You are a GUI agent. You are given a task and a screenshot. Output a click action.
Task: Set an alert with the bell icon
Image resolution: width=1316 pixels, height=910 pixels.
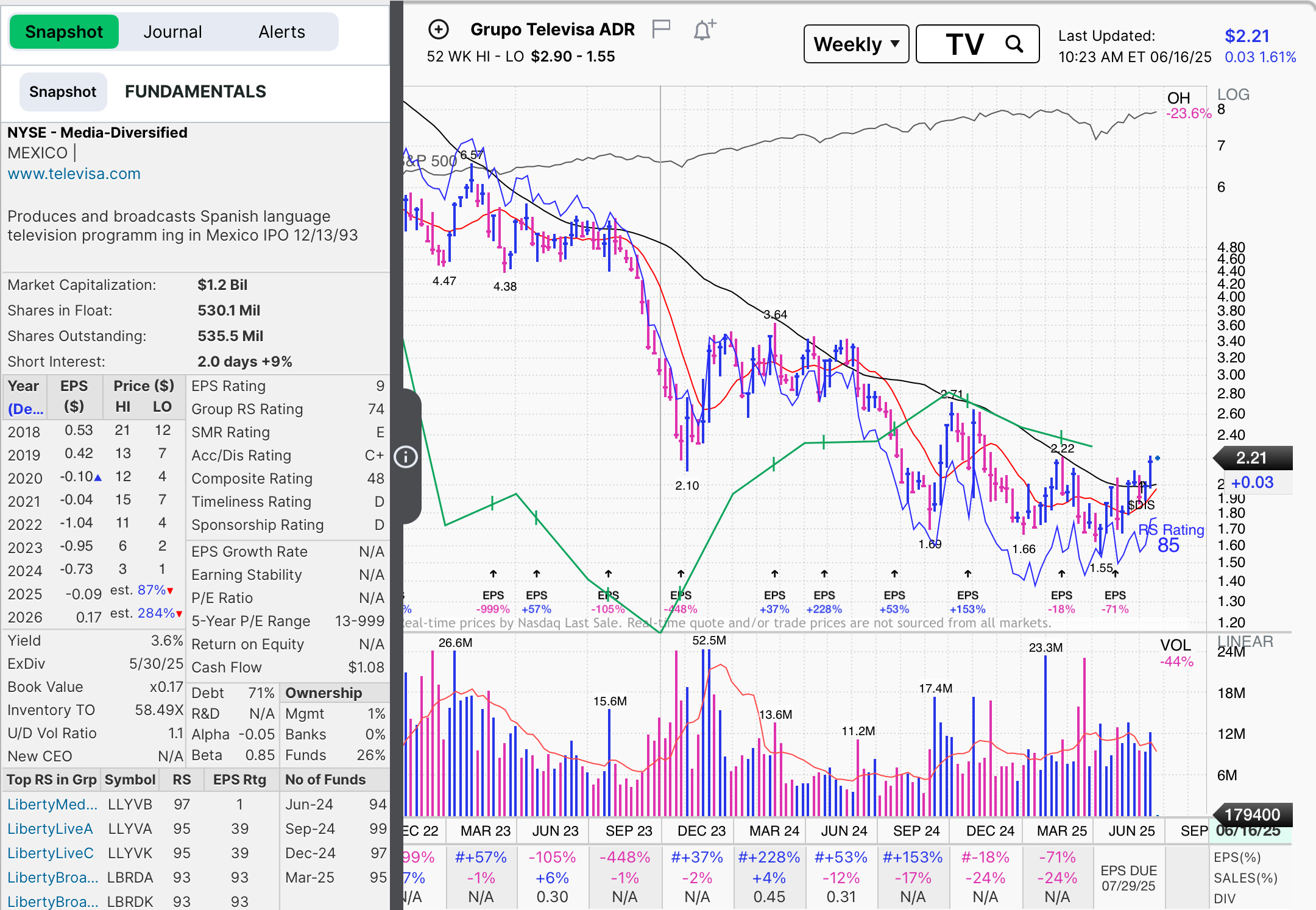[704, 29]
